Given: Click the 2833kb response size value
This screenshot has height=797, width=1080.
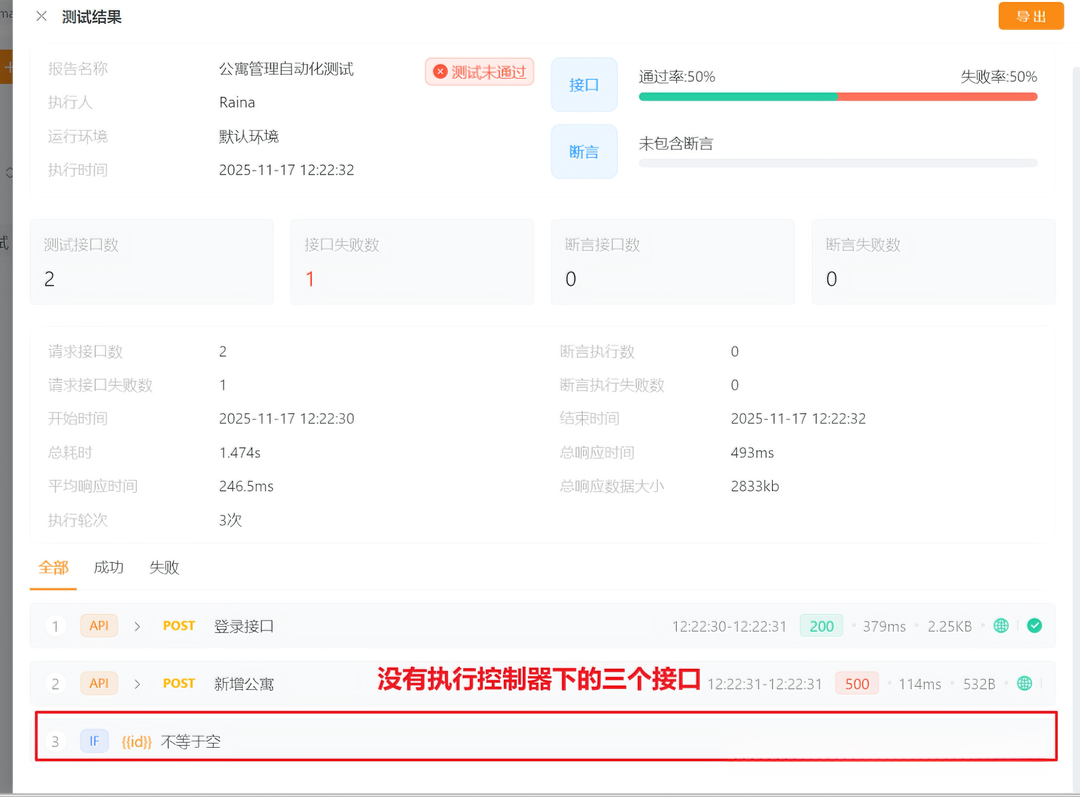Looking at the screenshot, I should pyautogui.click(x=755, y=486).
